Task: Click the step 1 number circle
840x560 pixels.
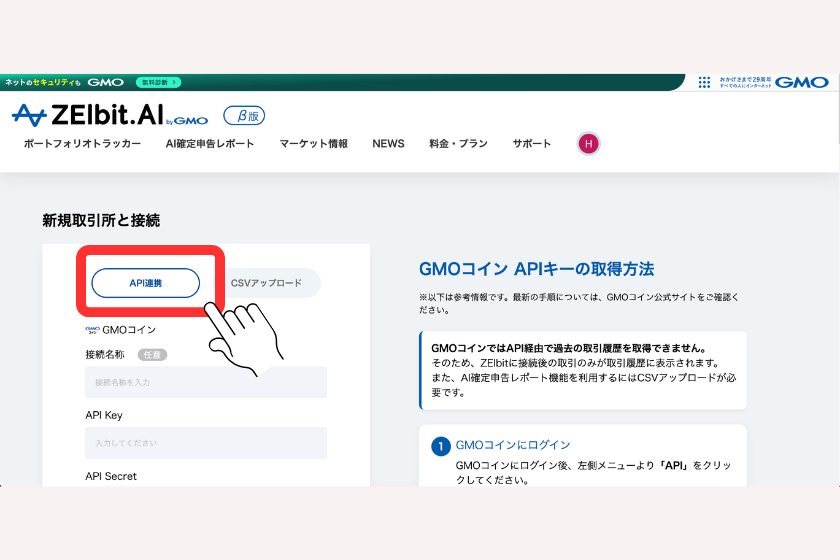Action: [441, 446]
